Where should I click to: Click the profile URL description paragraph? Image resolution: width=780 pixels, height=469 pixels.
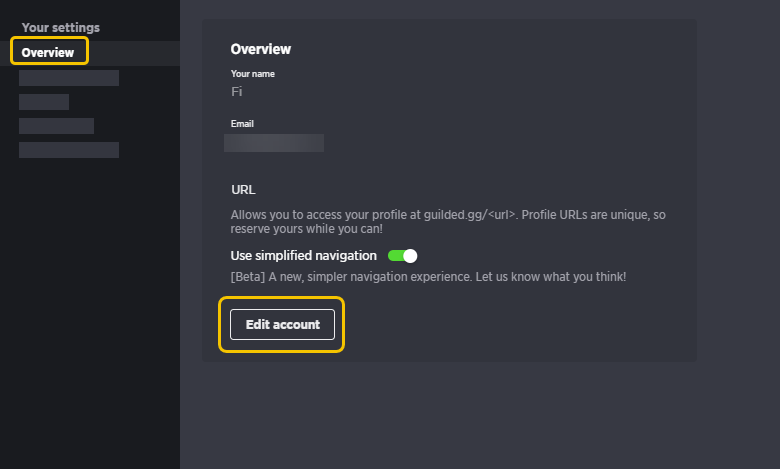pyautogui.click(x=448, y=222)
